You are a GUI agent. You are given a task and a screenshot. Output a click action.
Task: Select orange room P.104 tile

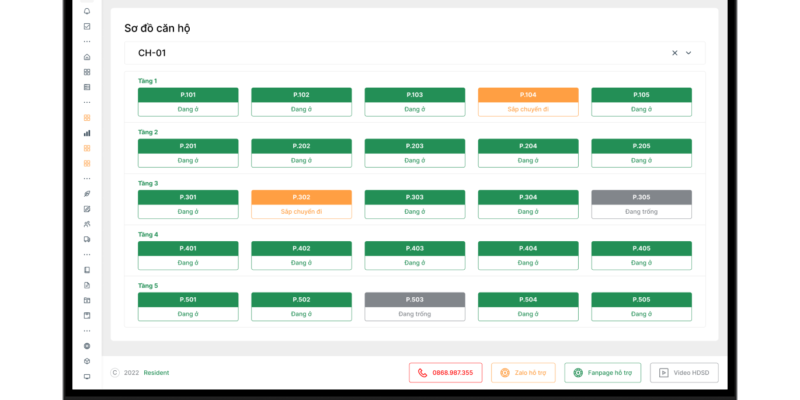(528, 101)
